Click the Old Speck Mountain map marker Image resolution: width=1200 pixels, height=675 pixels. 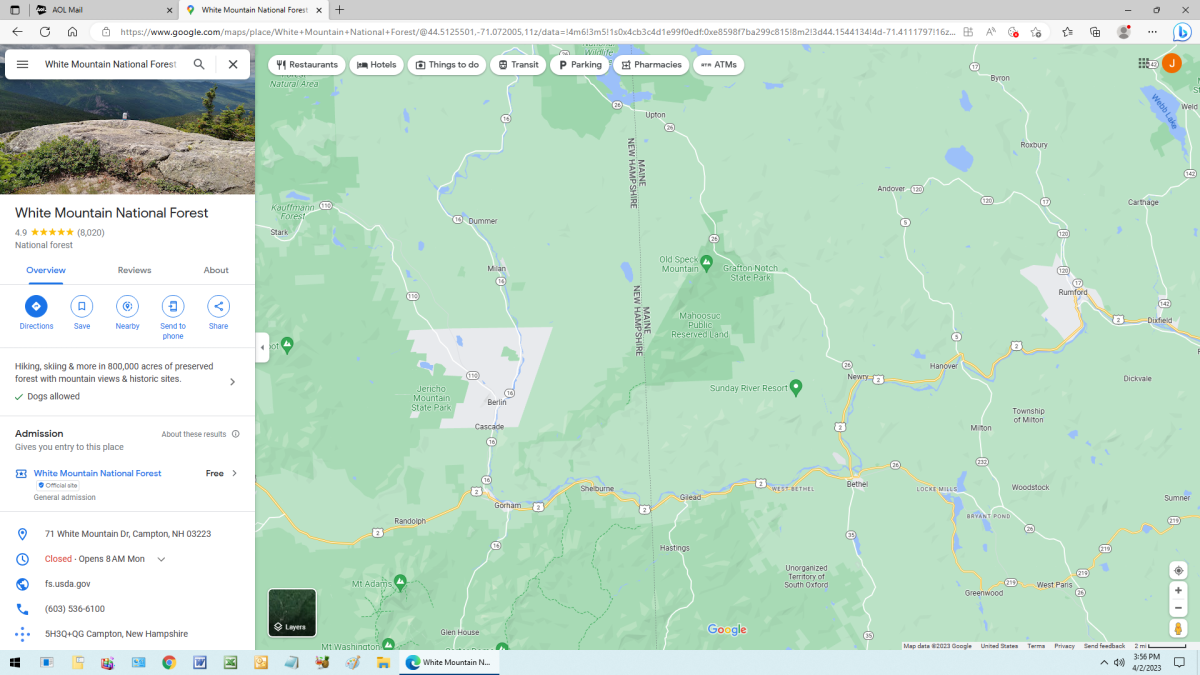[706, 262]
